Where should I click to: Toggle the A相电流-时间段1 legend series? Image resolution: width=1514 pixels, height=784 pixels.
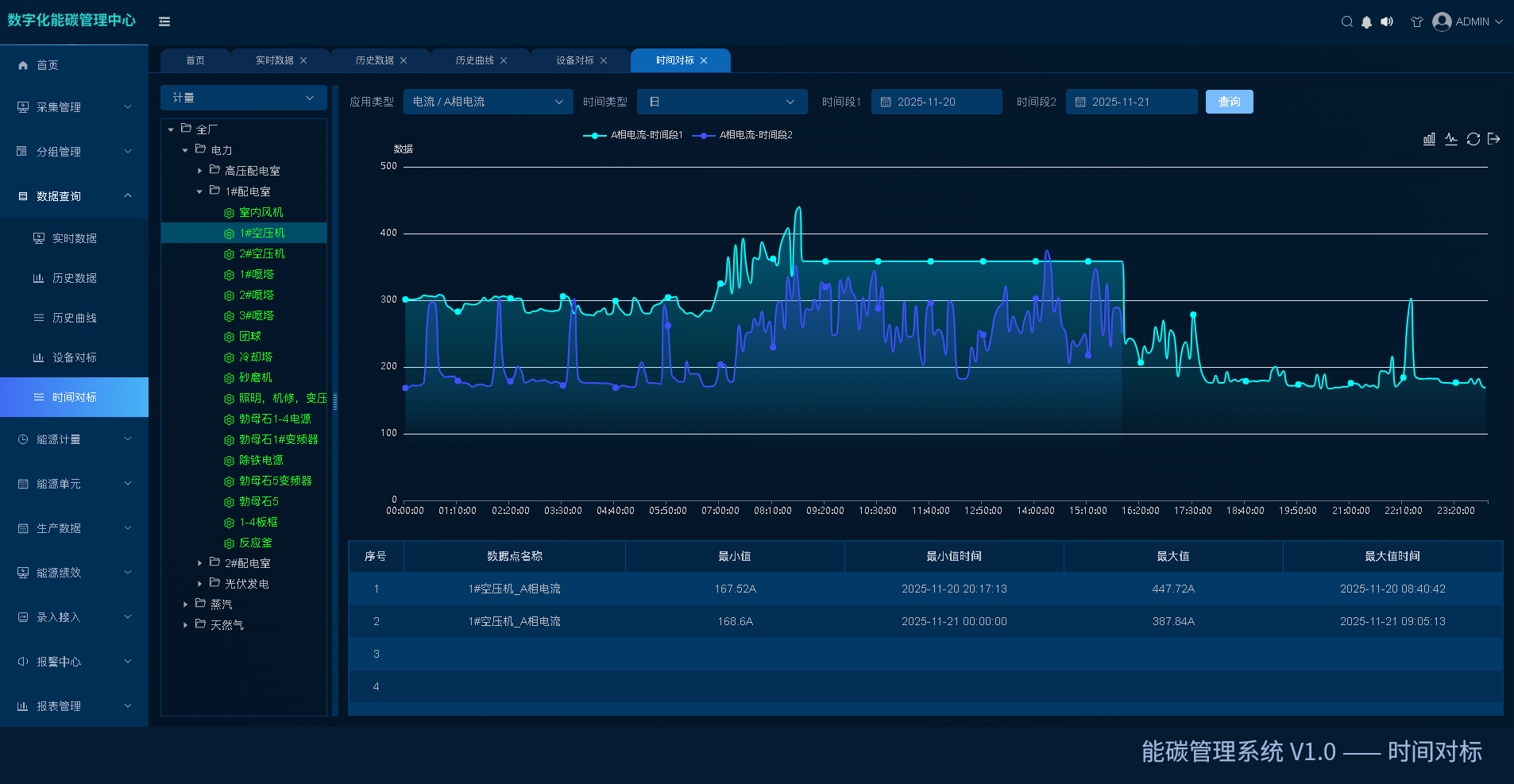click(x=633, y=135)
